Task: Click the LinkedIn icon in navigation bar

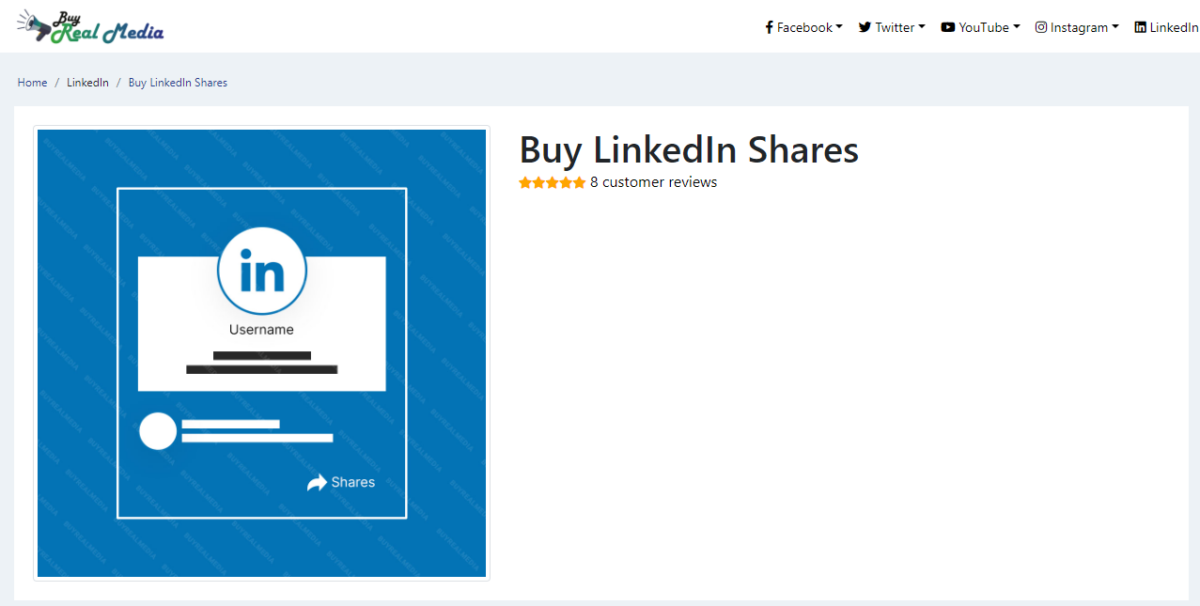Action: pyautogui.click(x=1140, y=28)
